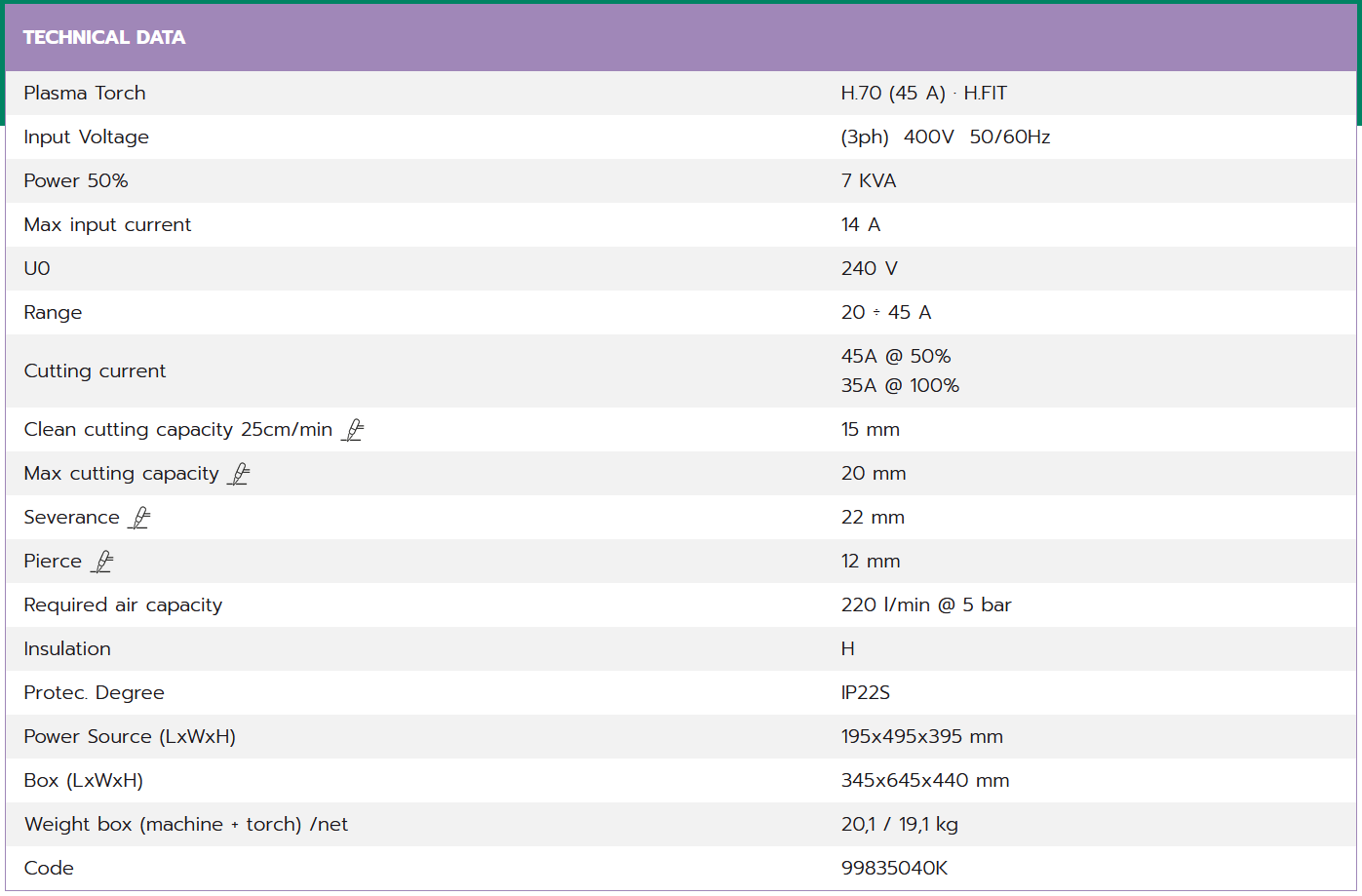The image size is (1362, 896).
Task: Click the torch icon next to Severance
Action: point(139,518)
